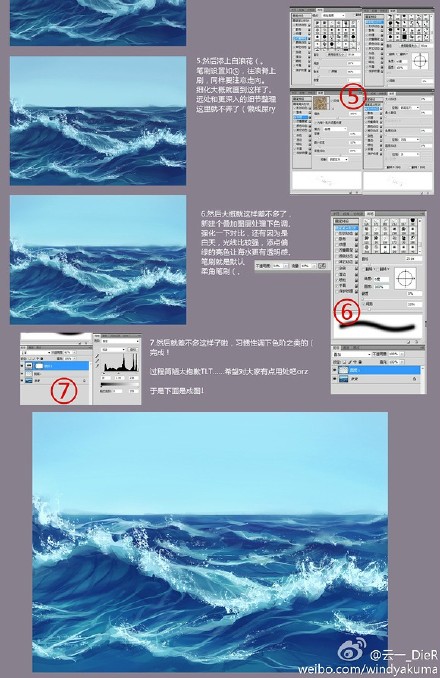
Task: Click the spacing value field in step 6 panel
Action: [414, 304]
